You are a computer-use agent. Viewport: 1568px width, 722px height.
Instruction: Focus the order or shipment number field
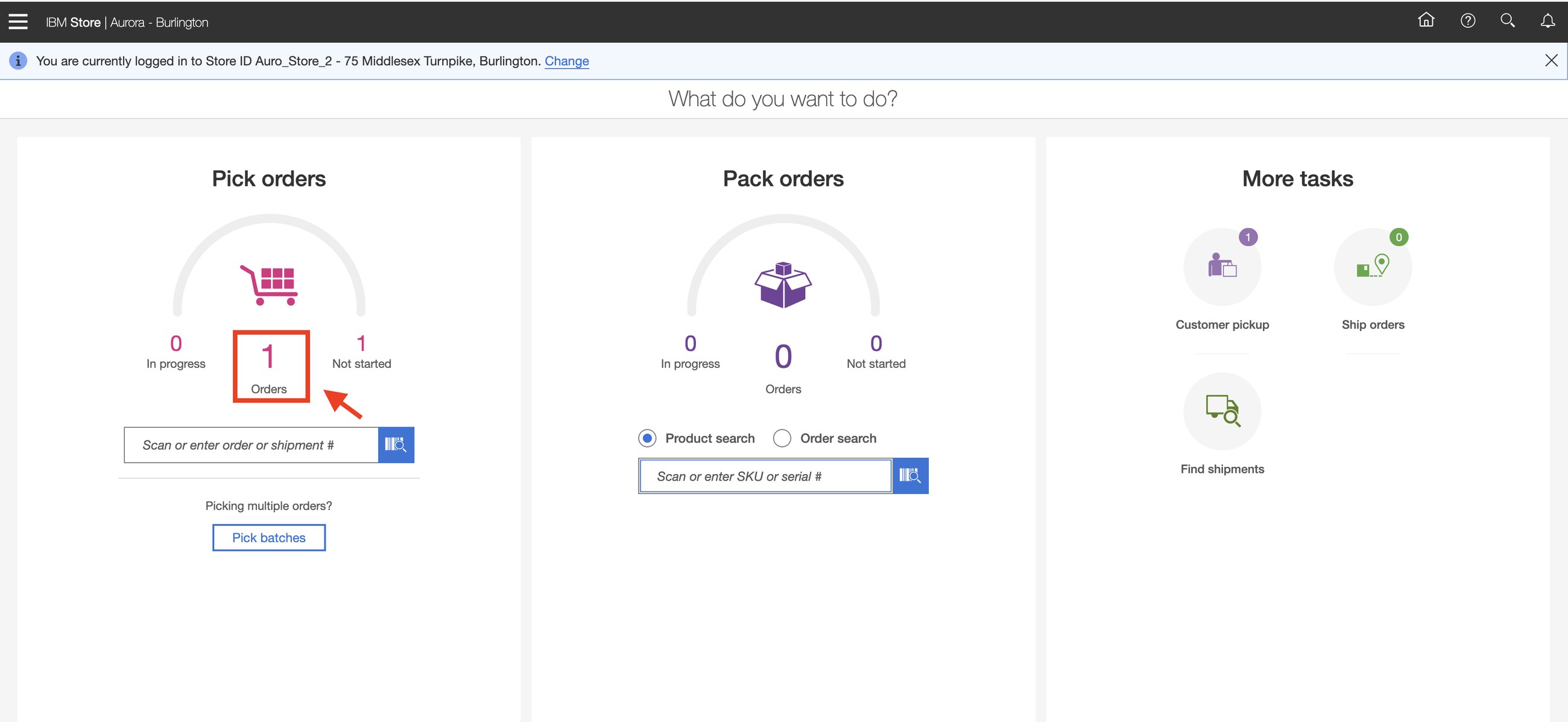point(251,445)
